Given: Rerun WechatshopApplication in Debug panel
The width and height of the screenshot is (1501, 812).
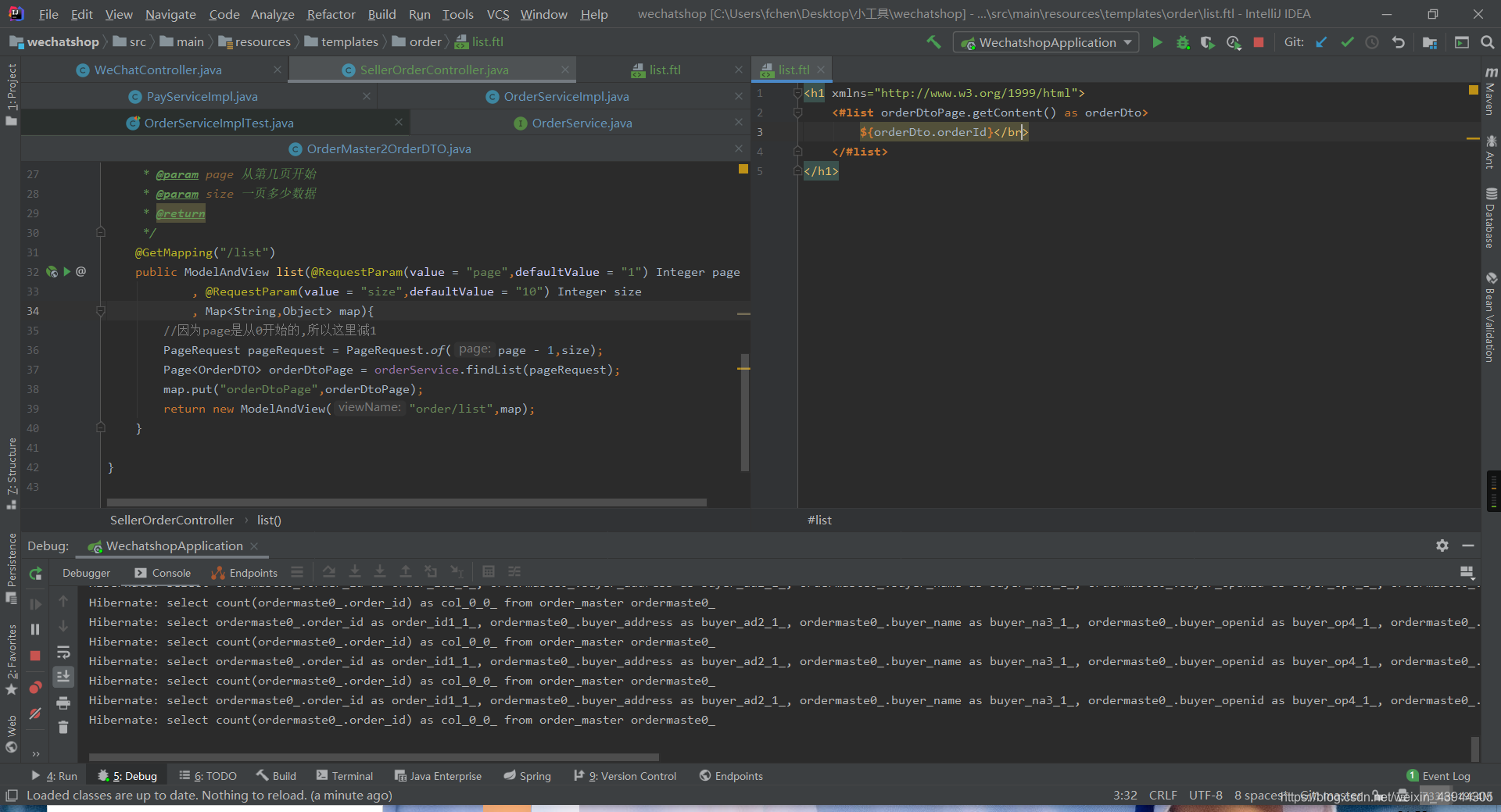Looking at the screenshot, I should click(x=35, y=574).
